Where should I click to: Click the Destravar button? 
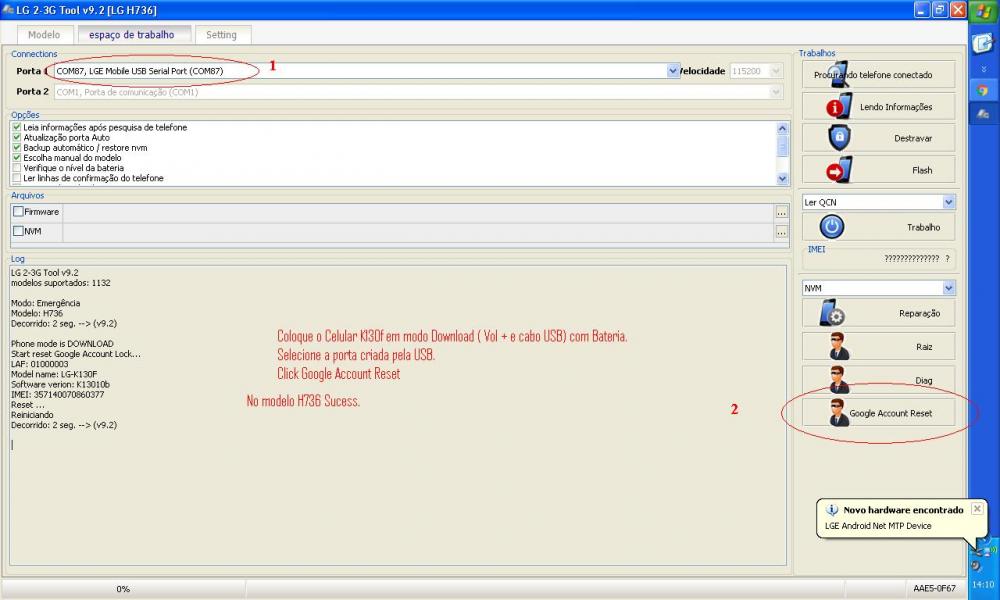coord(878,138)
